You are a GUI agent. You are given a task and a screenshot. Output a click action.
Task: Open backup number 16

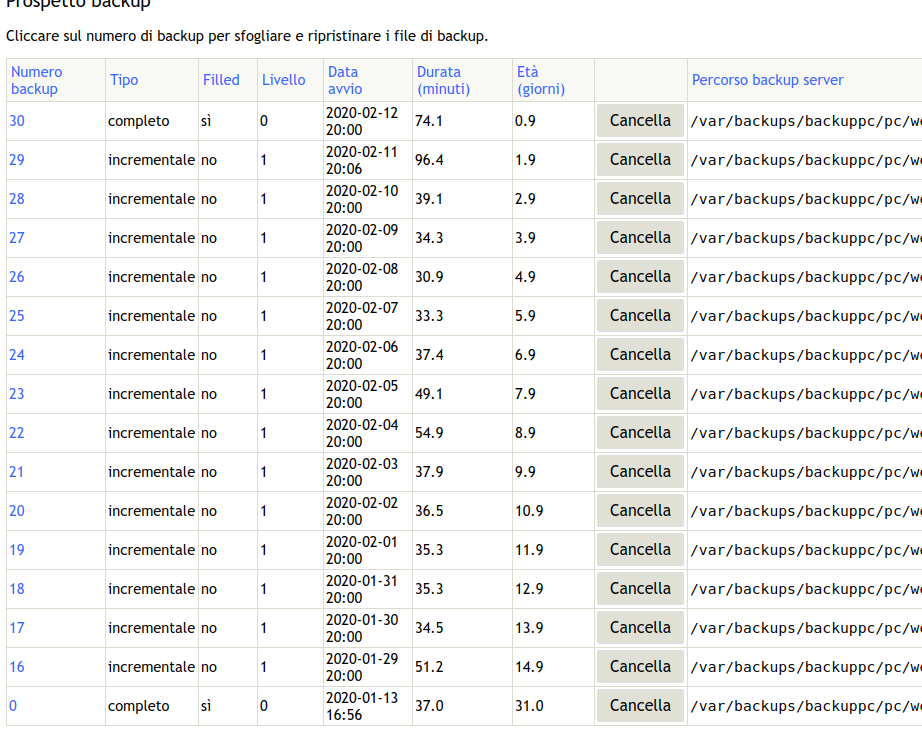(x=17, y=667)
